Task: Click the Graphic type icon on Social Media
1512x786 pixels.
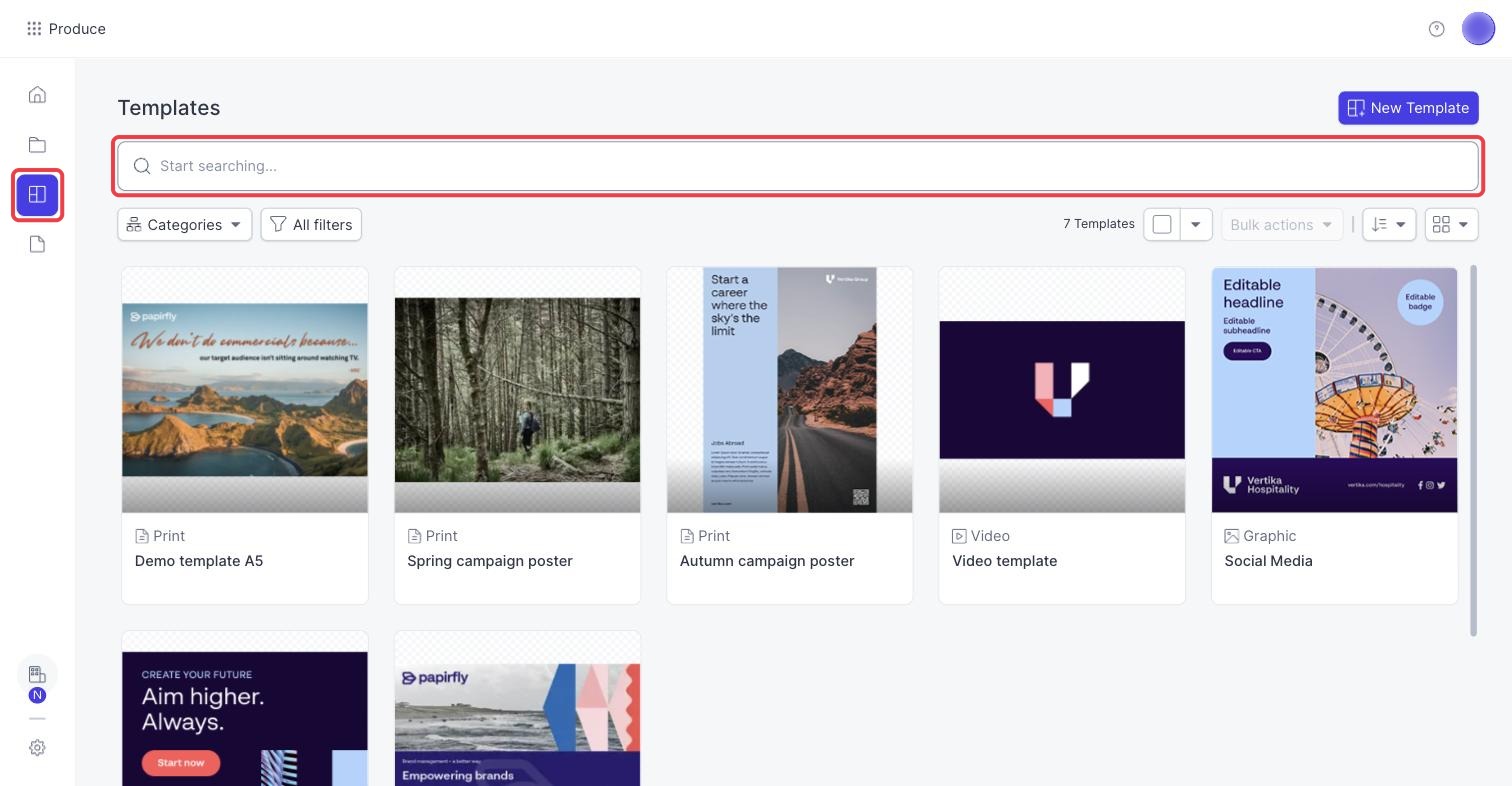Action: (1232, 536)
